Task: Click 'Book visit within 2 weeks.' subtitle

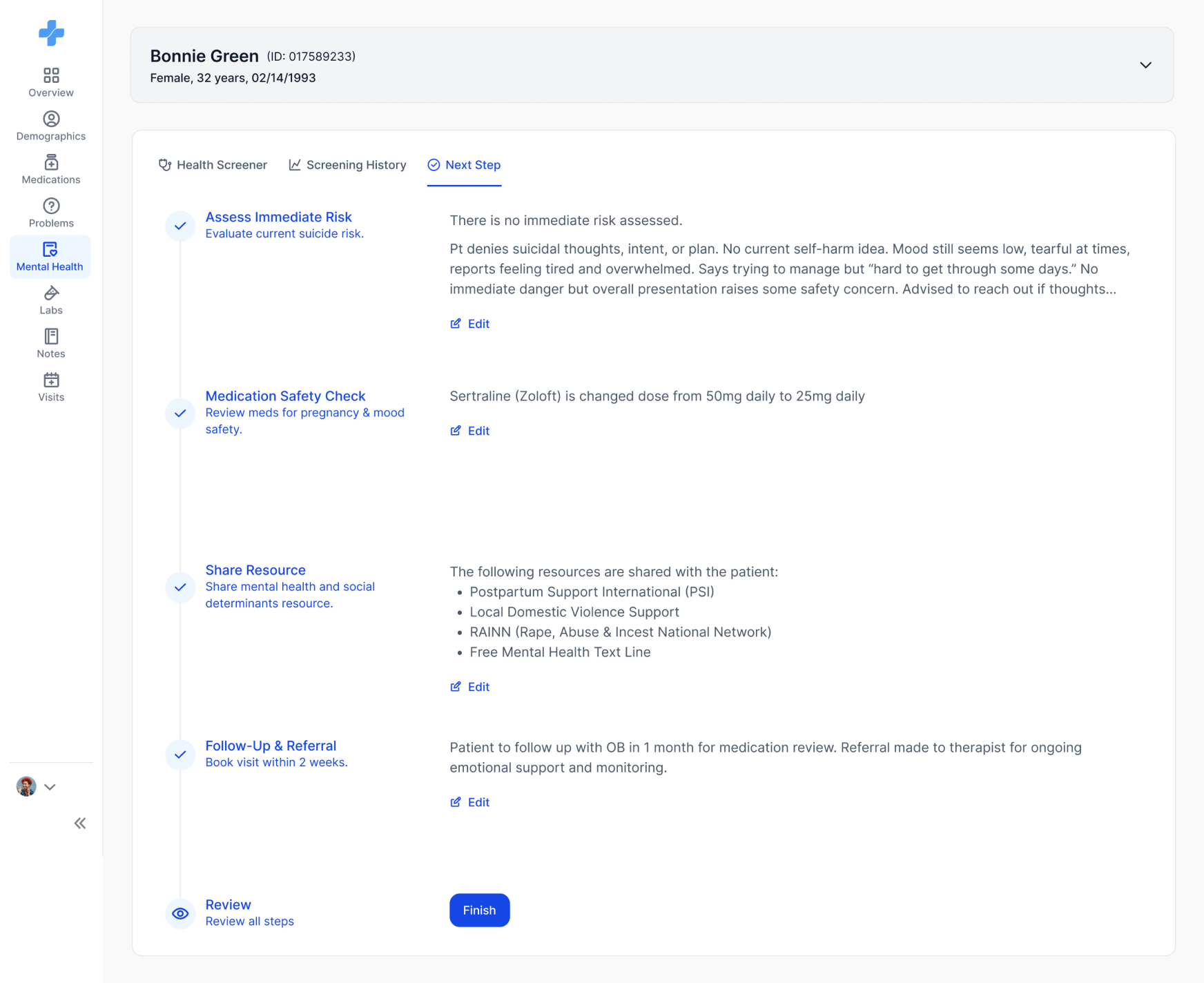Action: 276,762
